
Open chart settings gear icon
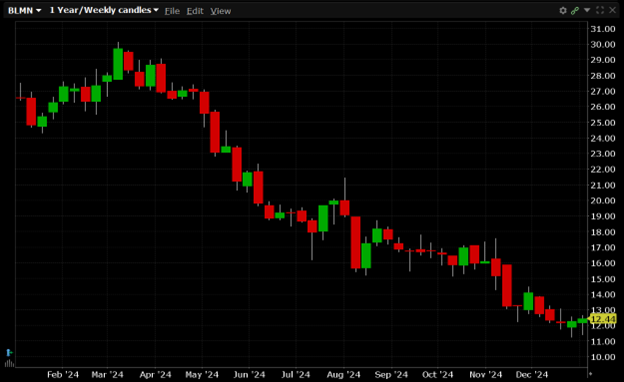coord(563,11)
